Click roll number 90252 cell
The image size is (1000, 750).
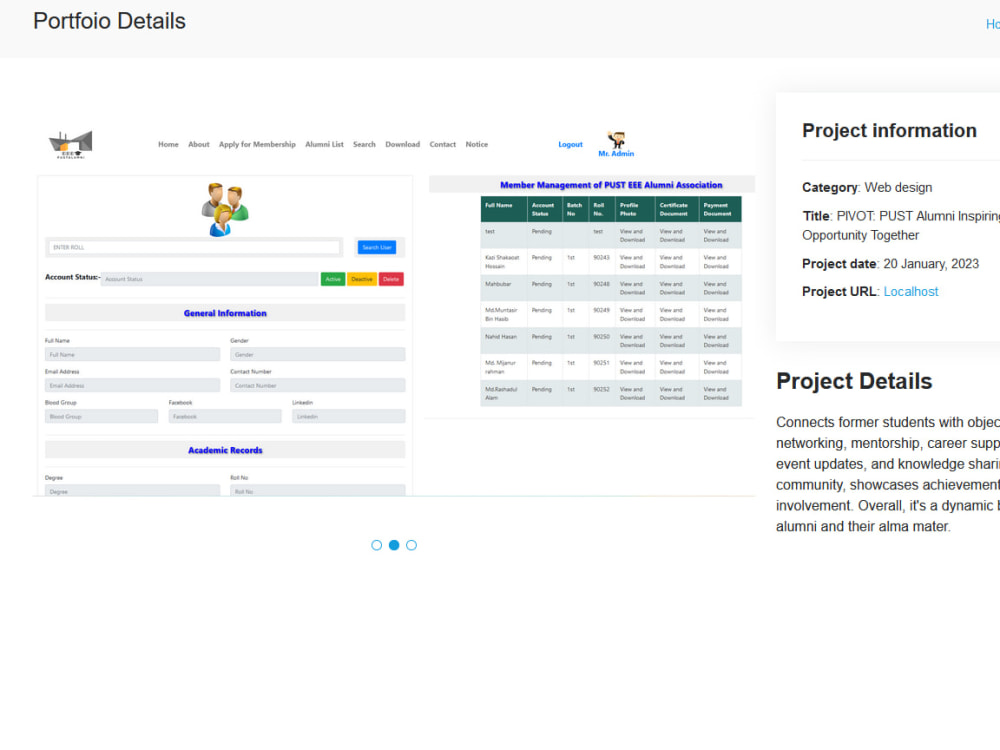point(601,393)
